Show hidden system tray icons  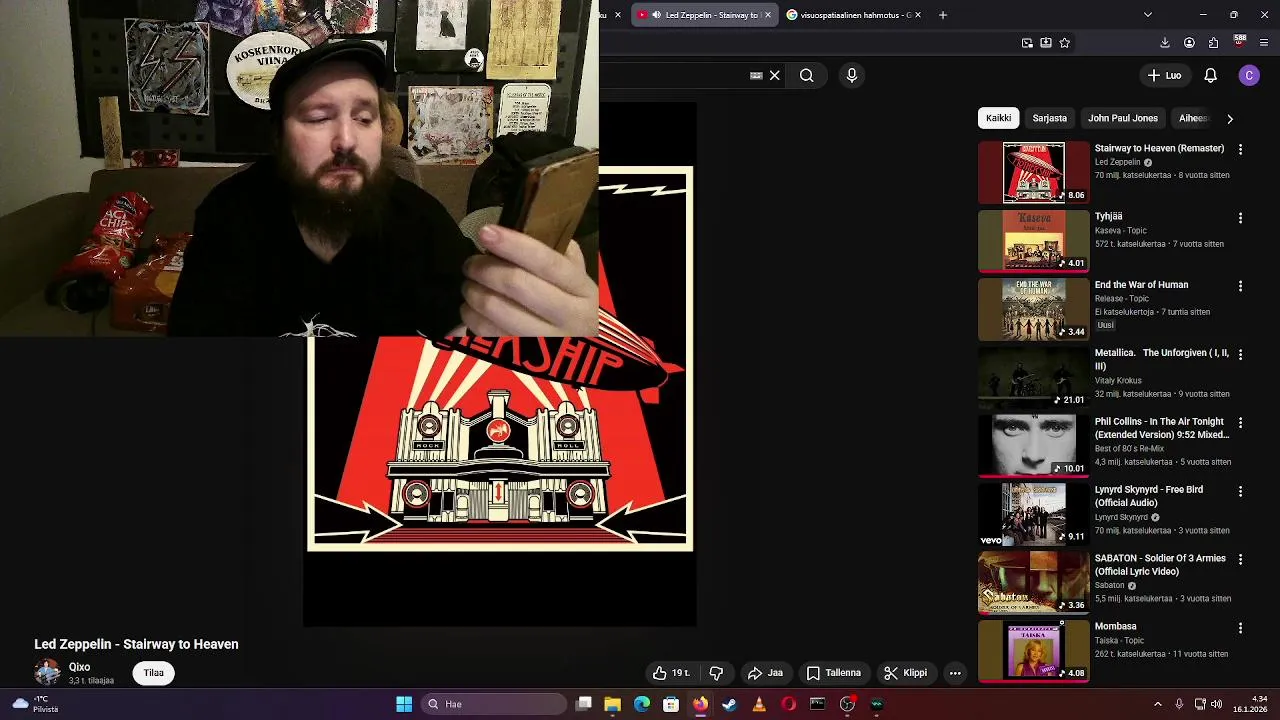(1158, 704)
